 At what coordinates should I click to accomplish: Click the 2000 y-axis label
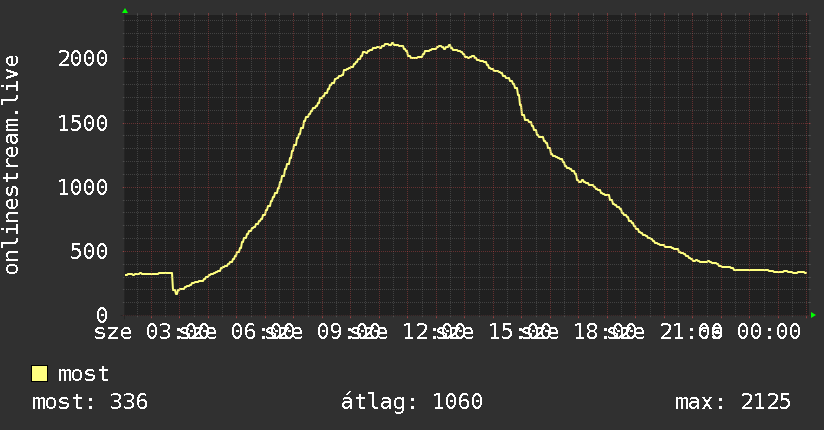click(83, 58)
